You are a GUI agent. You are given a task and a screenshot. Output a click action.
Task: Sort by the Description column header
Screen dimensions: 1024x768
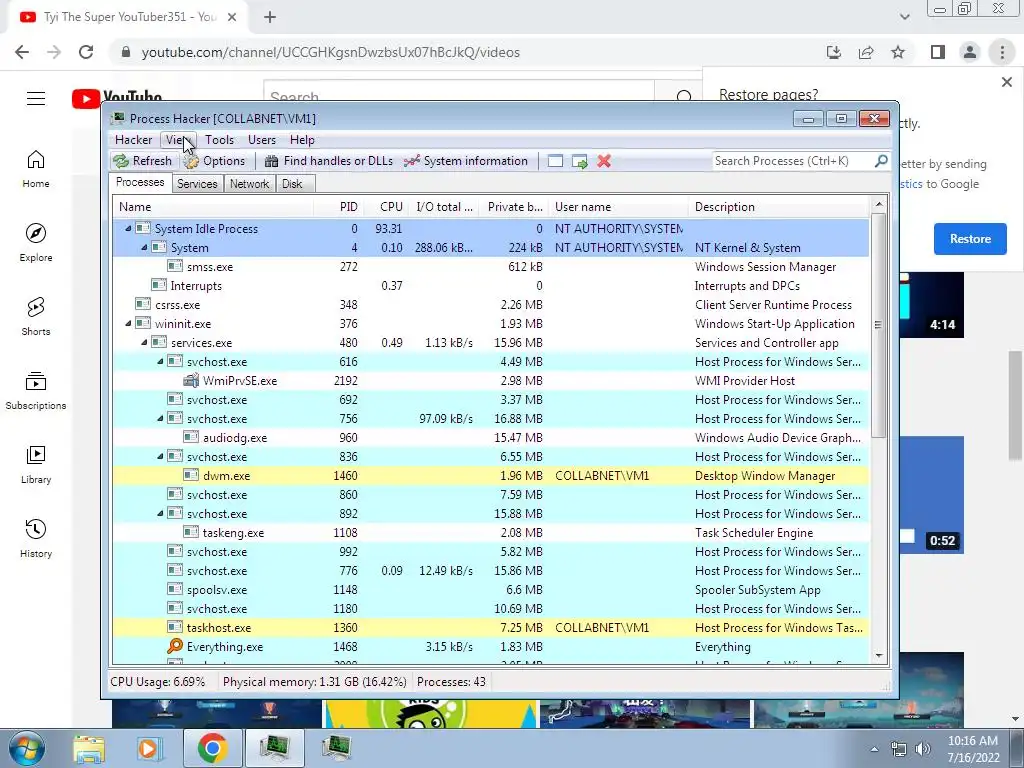pyautogui.click(x=778, y=207)
